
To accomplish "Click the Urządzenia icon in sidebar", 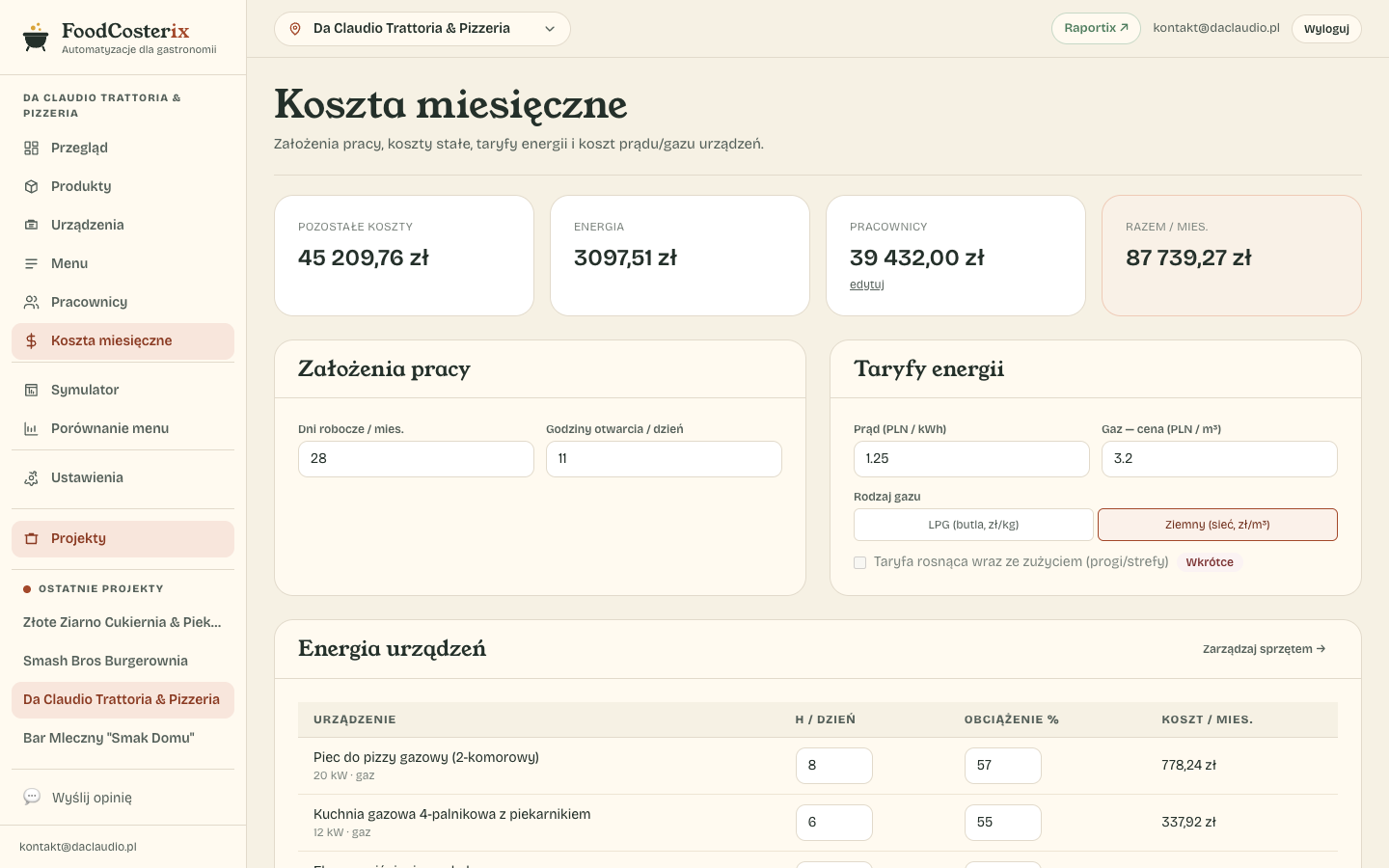I will tap(31, 225).
